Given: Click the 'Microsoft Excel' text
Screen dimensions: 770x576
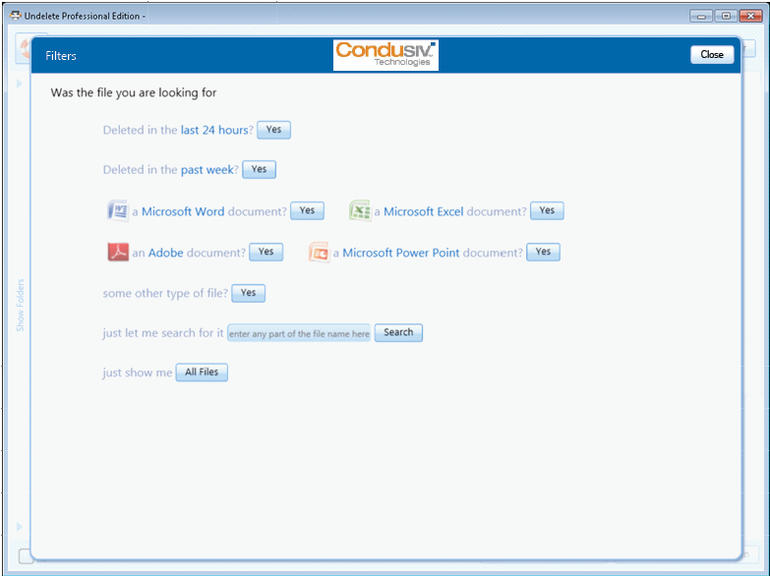Looking at the screenshot, I should tap(423, 212).
